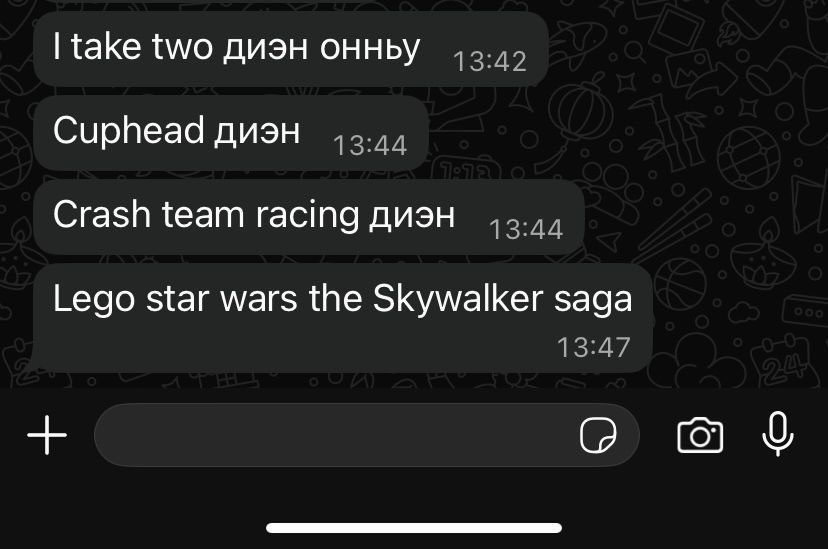Start voice message with microphone icon
828x549 pixels.
coord(778,434)
